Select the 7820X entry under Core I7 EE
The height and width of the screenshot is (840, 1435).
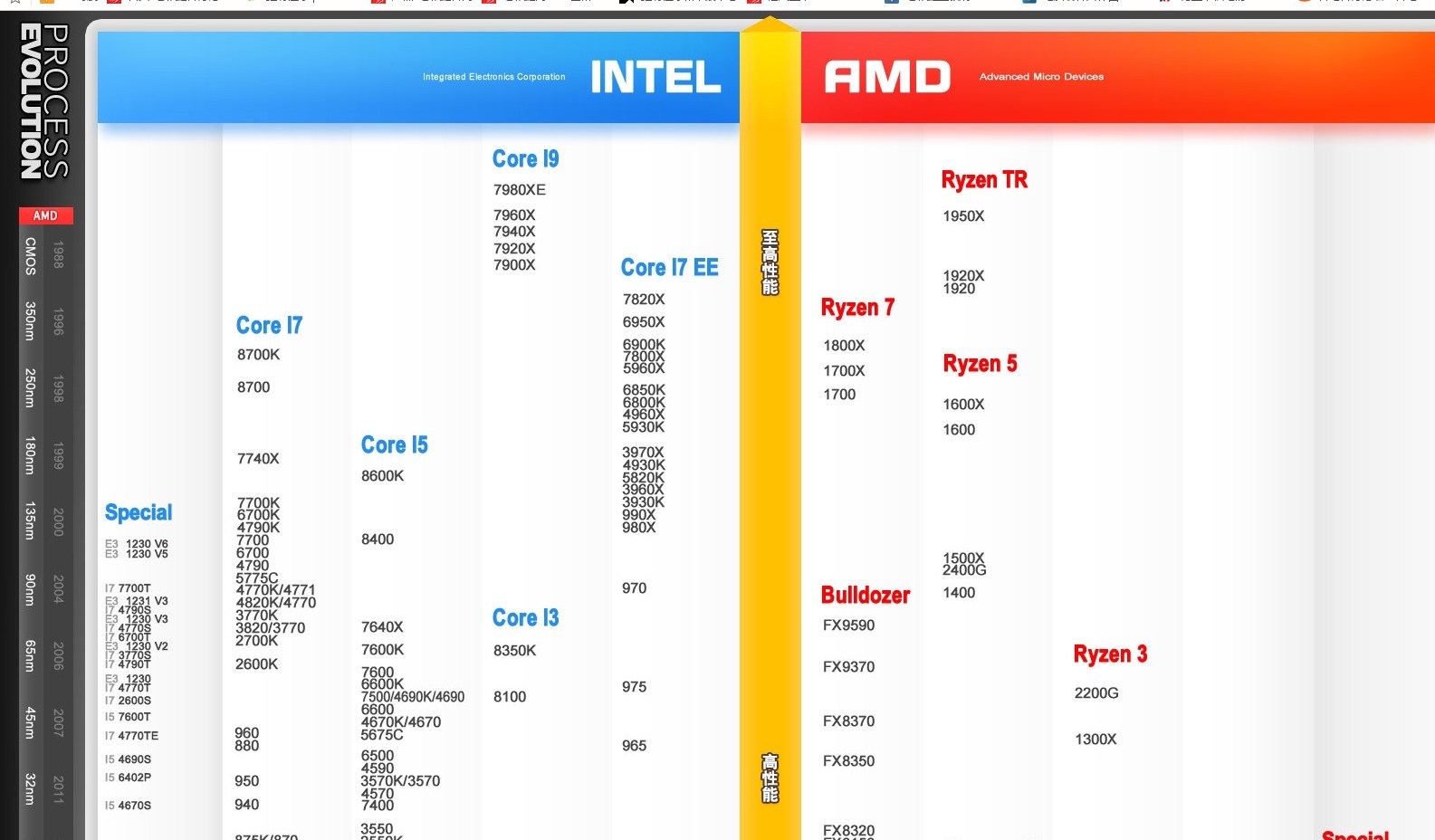[x=644, y=300]
